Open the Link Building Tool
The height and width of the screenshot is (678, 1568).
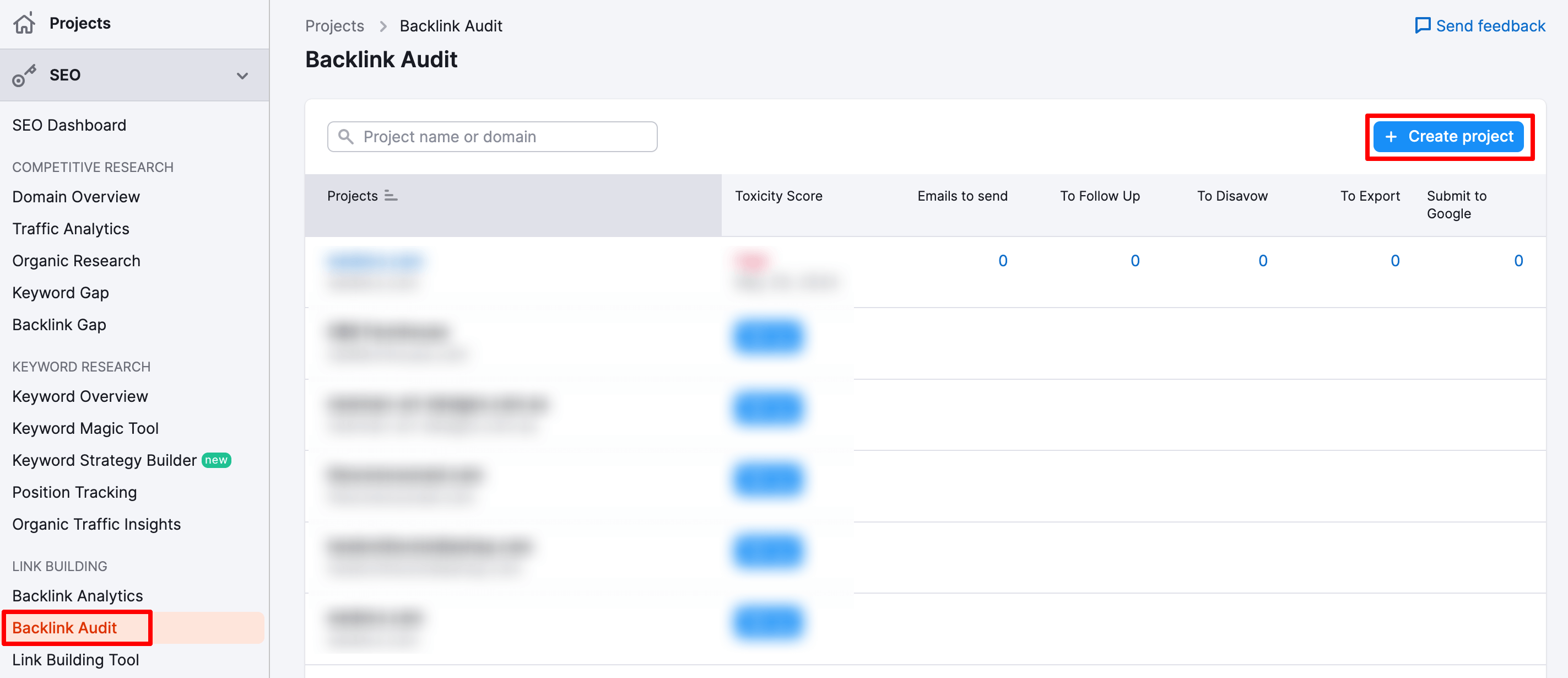click(75, 659)
